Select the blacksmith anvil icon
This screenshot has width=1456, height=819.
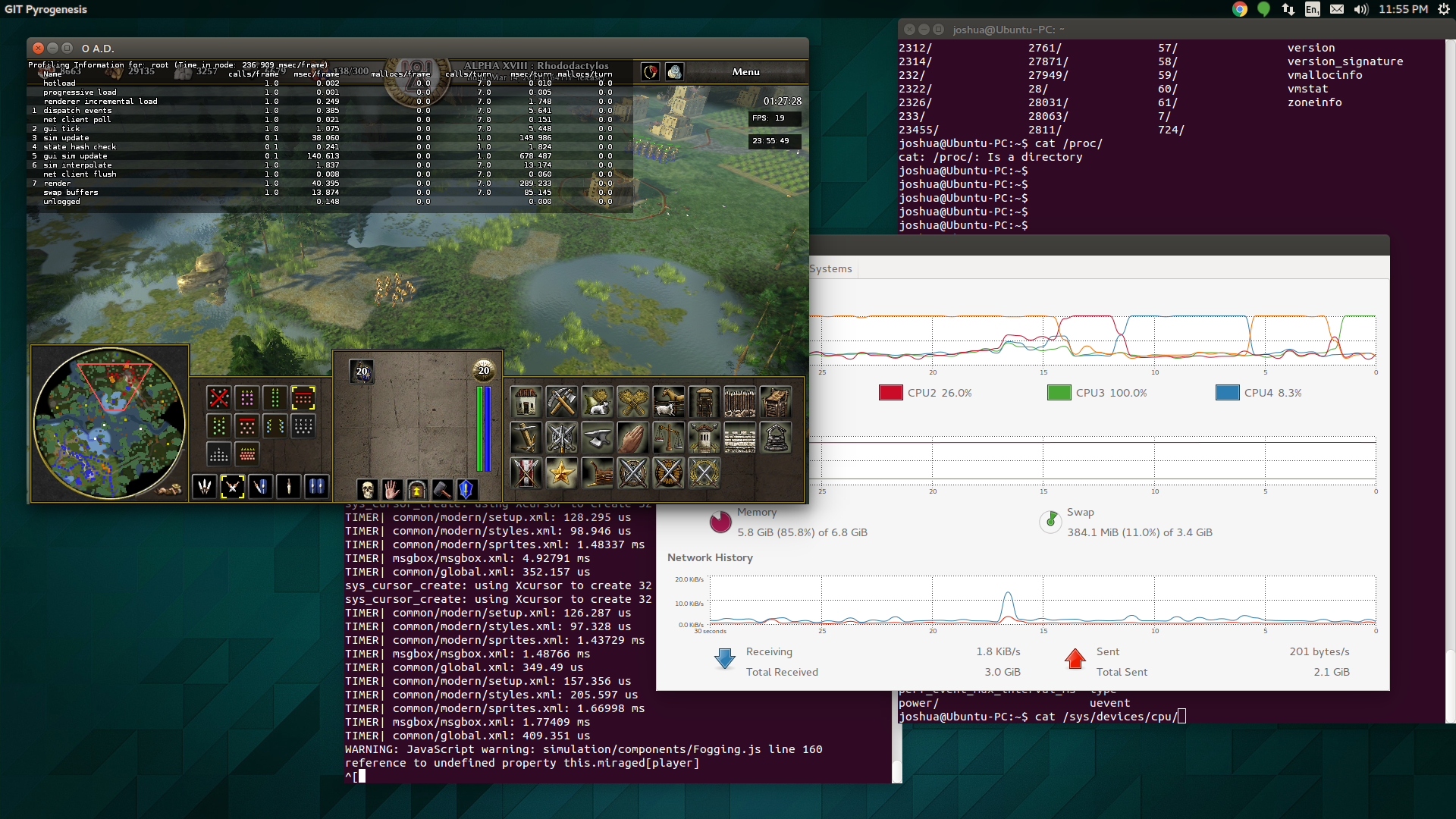pyautogui.click(x=598, y=438)
